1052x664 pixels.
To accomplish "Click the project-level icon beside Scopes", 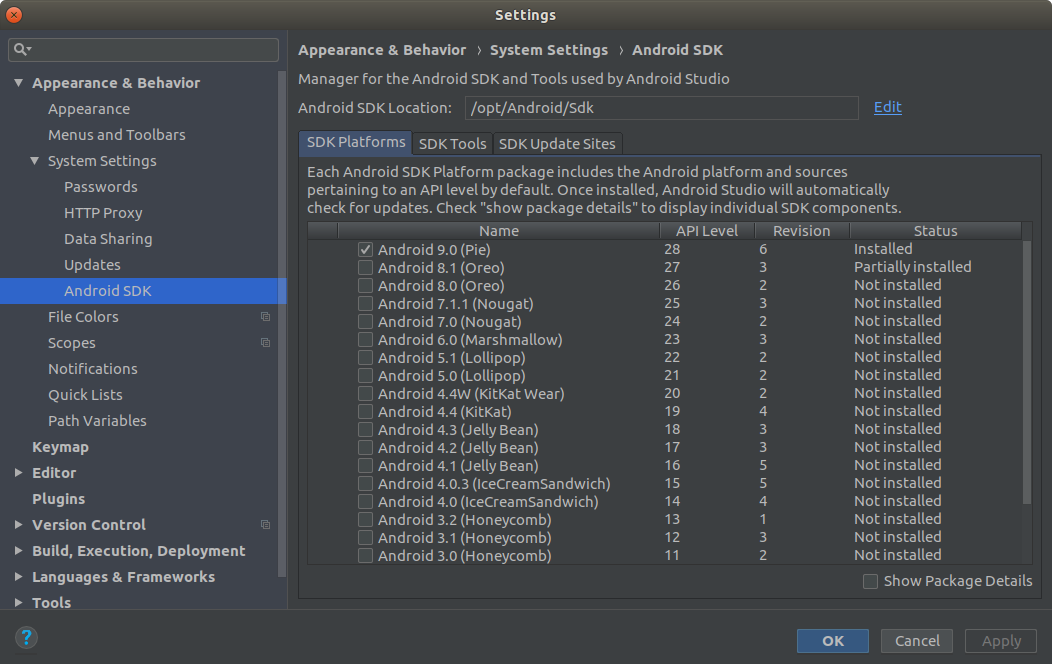I will coord(265,343).
